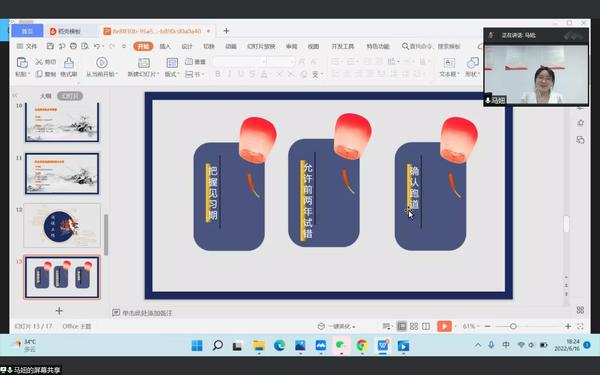Click the fit-to-window icon beside the zoom slider
Image resolution: width=600 pixels, height=375 pixels.
pos(580,326)
